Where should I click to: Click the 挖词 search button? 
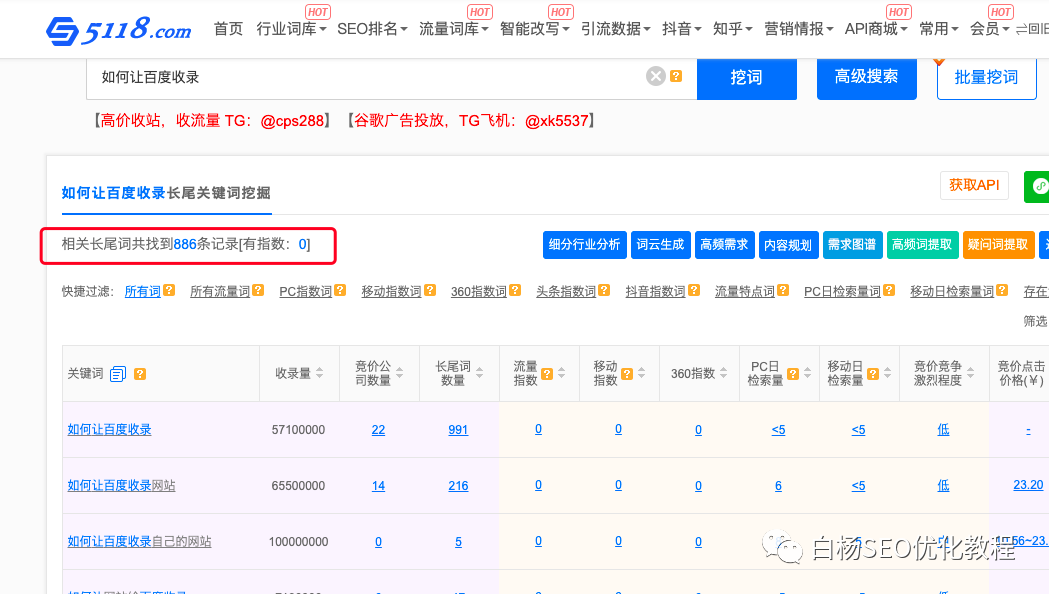click(747, 78)
